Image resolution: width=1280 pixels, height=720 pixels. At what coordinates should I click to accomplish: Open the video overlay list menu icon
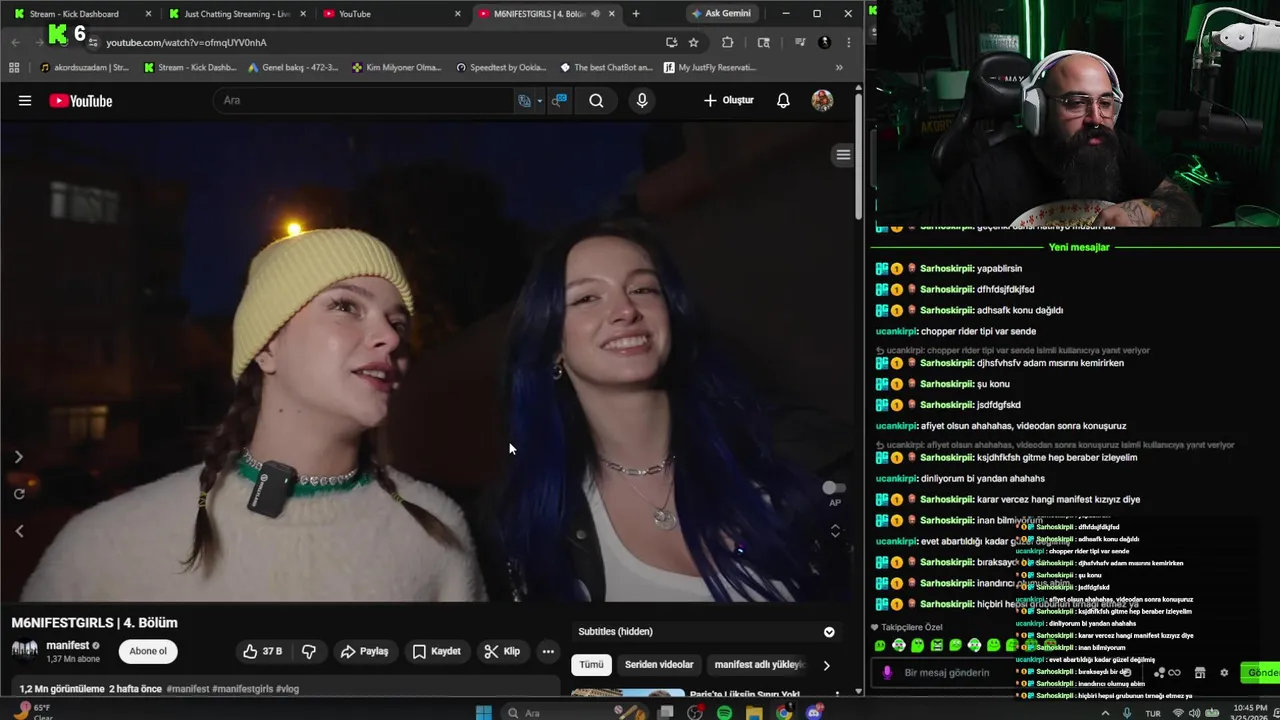[843, 155]
